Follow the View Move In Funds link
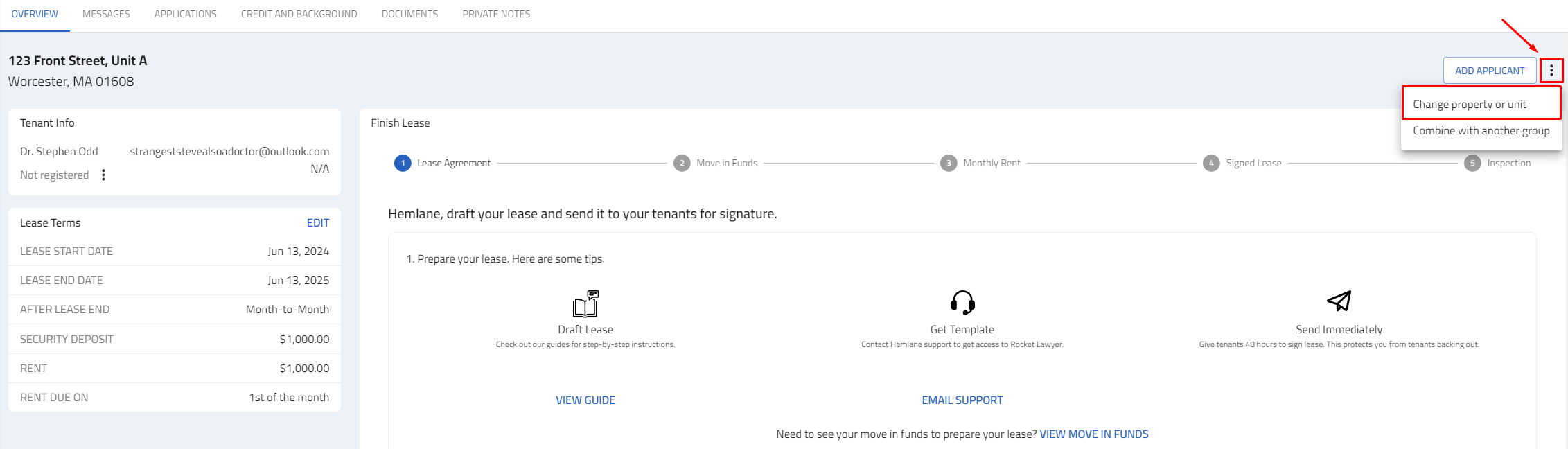This screenshot has width=1568, height=449. 1094,434
